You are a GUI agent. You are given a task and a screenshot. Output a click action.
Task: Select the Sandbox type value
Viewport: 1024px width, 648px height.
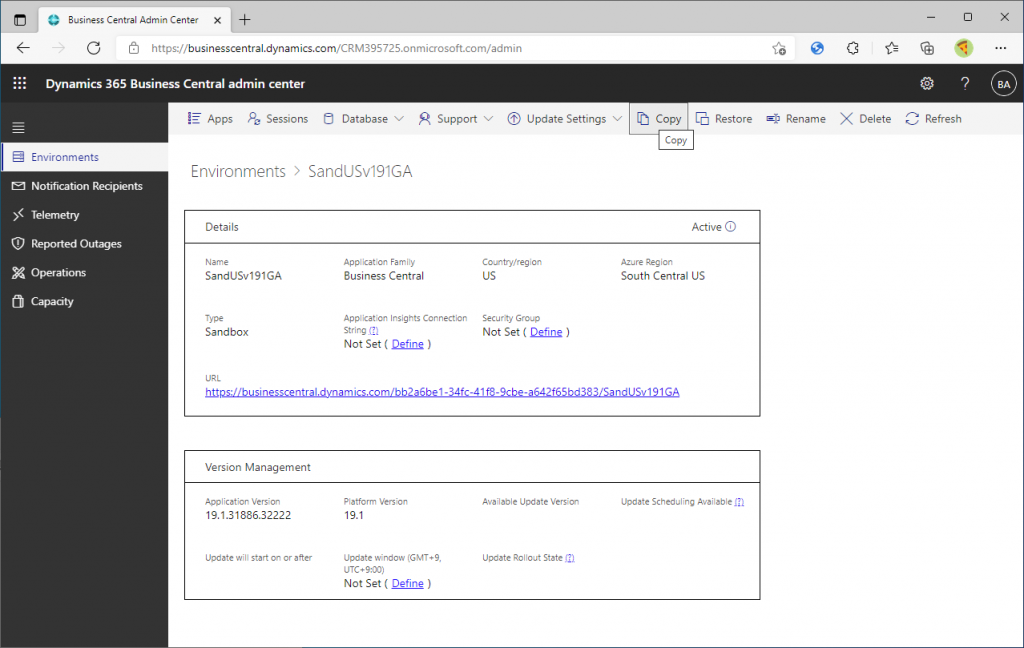click(227, 332)
